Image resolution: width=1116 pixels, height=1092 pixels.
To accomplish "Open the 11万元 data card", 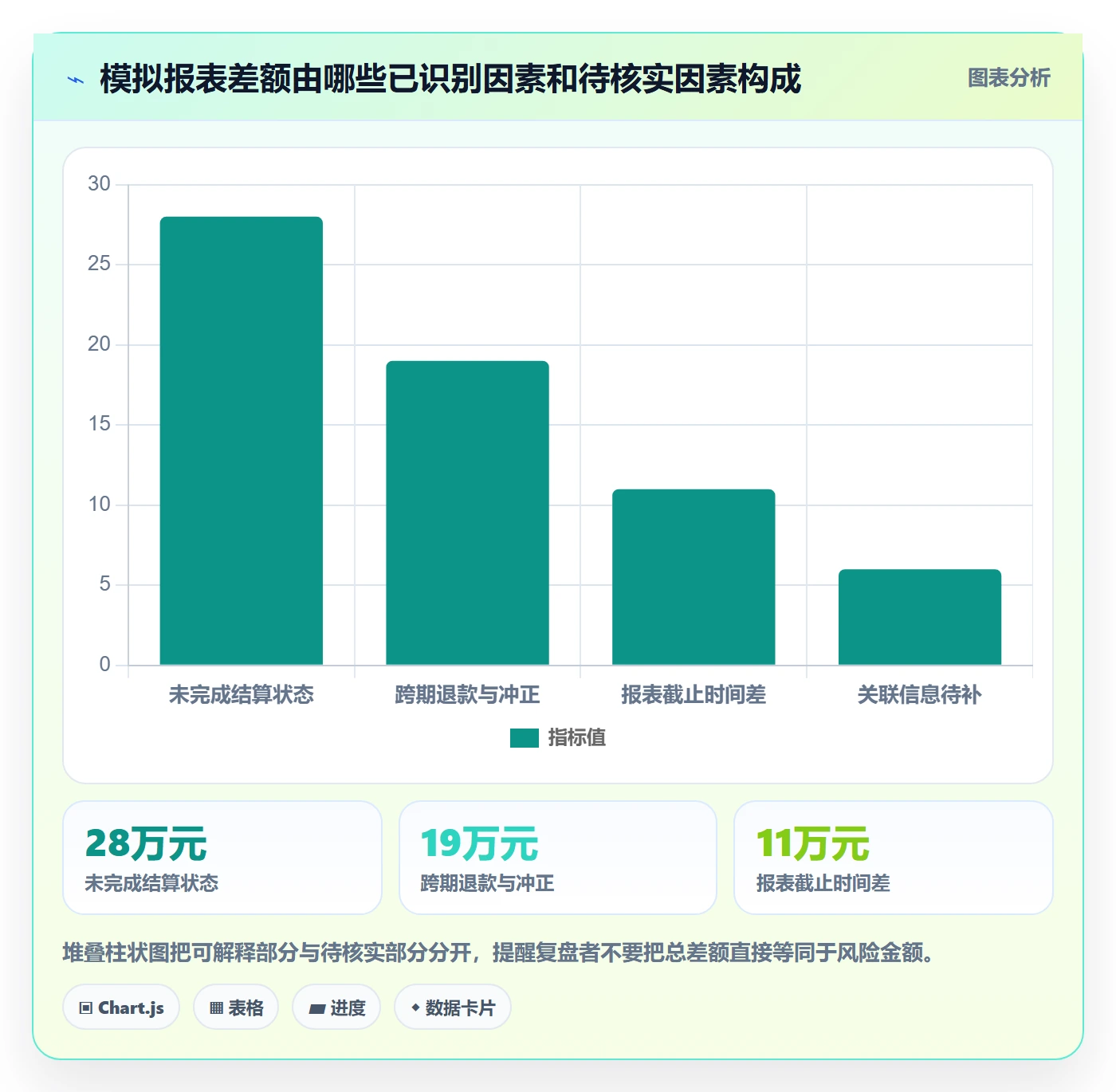I will (x=894, y=858).
